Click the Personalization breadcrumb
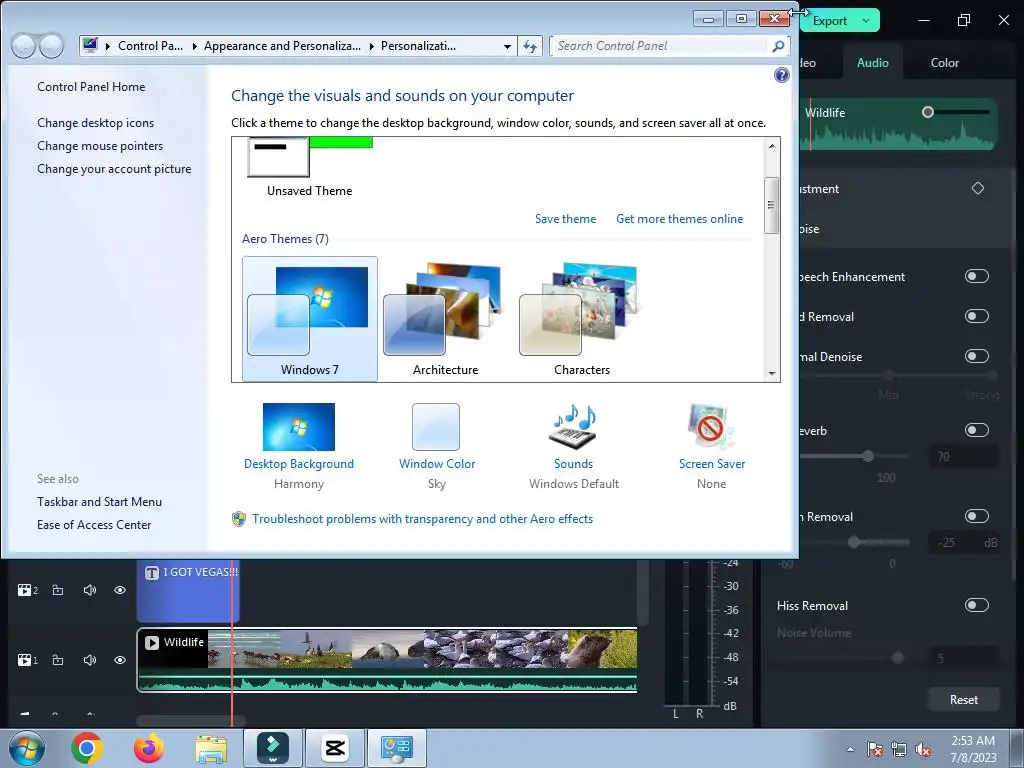This screenshot has width=1024, height=768. point(419,46)
